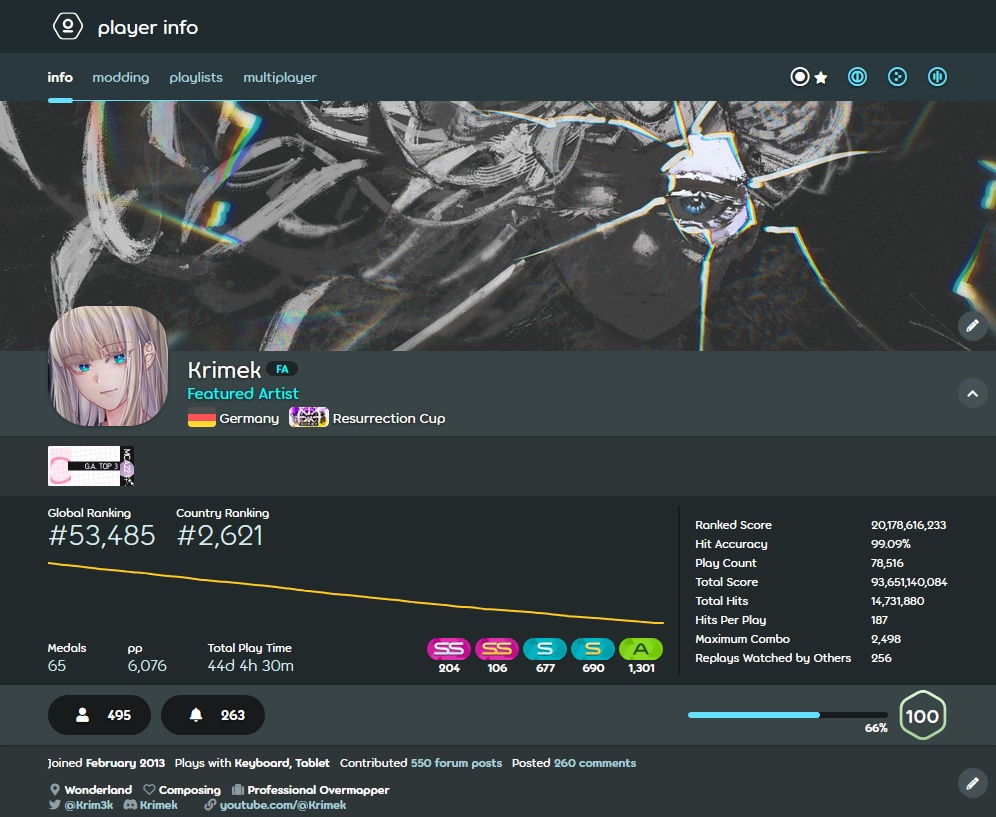Open the youtube.com/@Krimek link

click(283, 805)
